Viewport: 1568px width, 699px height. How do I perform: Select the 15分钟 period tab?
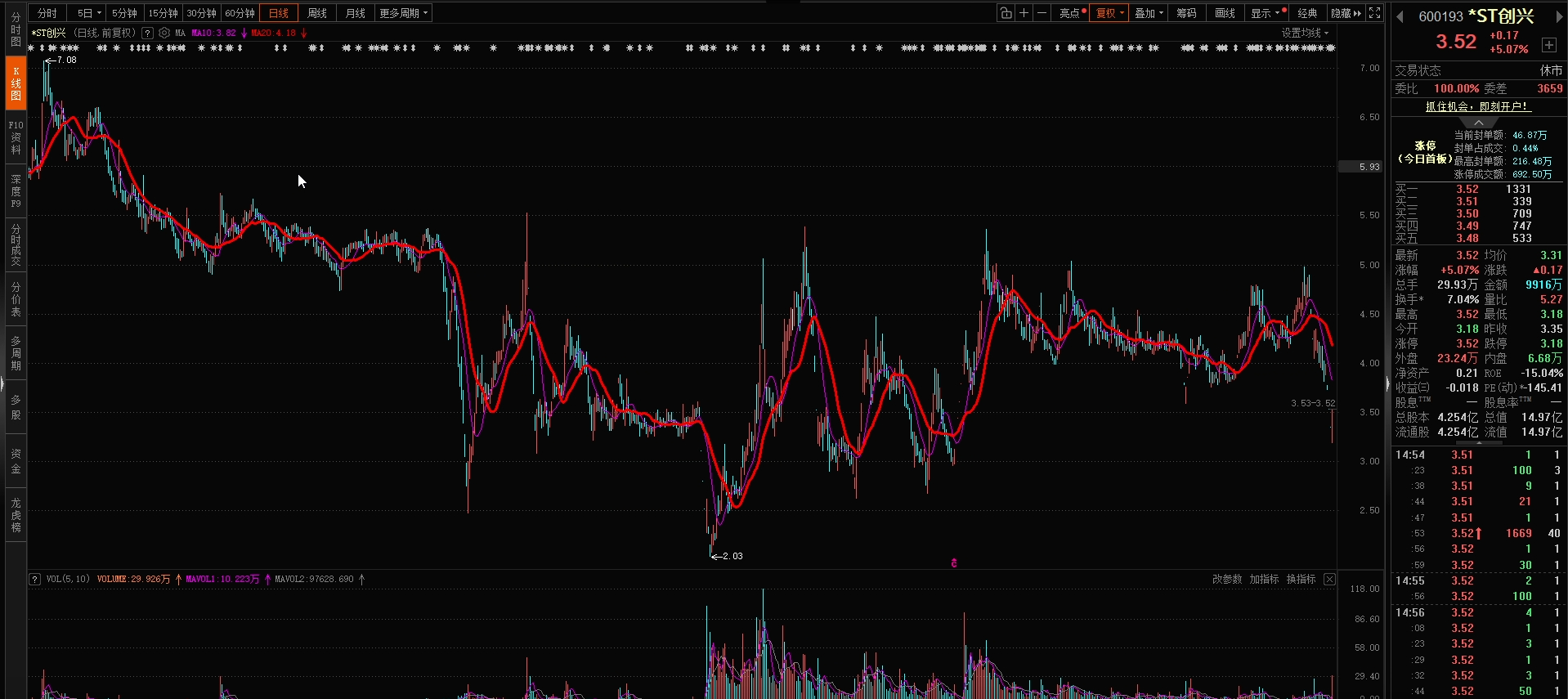(163, 13)
